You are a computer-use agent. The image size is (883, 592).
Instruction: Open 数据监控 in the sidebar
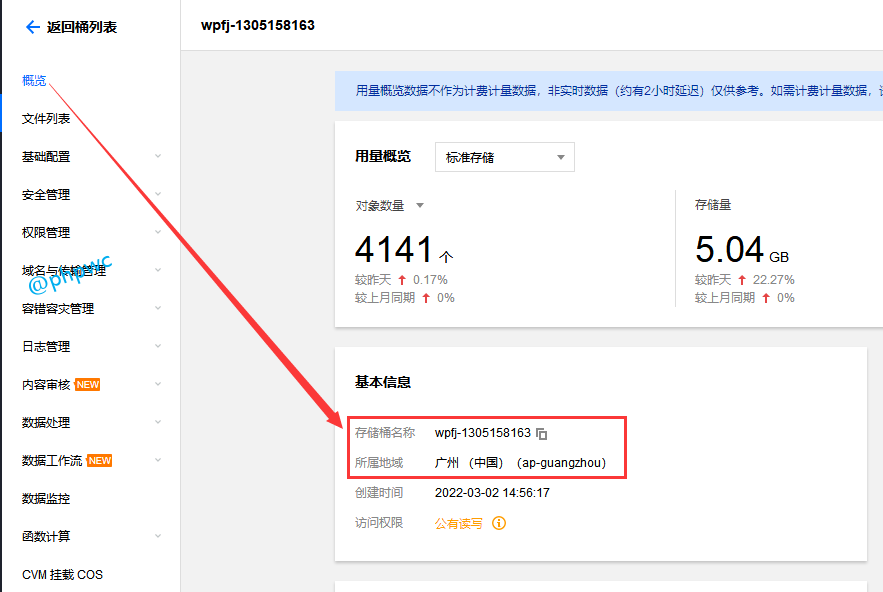click(46, 499)
